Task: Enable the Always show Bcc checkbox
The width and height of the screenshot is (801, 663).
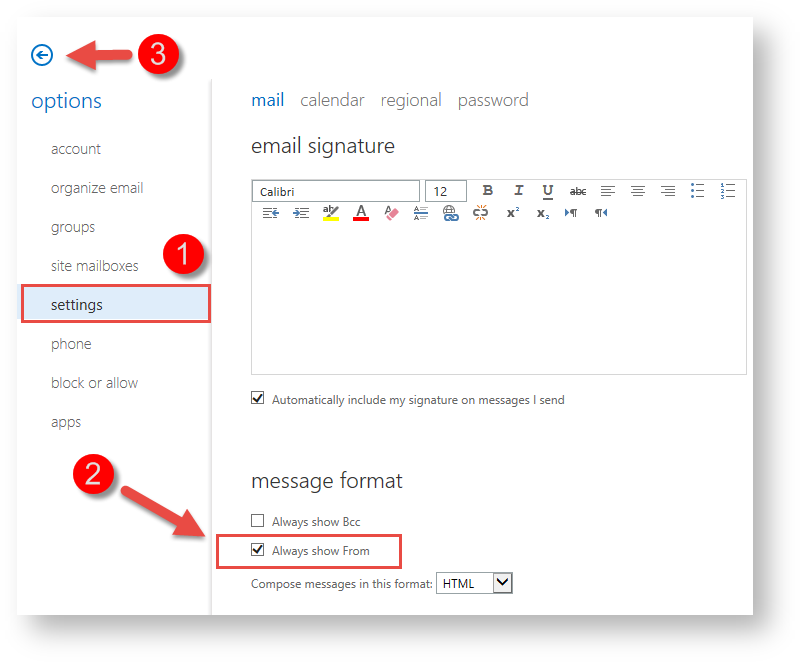Action: point(258,521)
